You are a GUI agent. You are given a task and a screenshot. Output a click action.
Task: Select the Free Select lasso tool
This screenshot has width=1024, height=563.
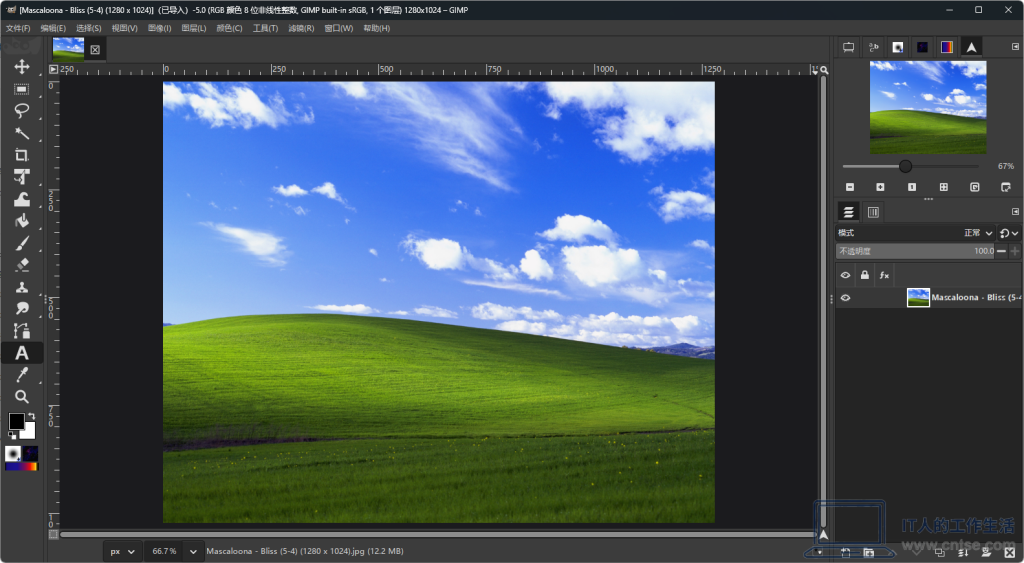click(x=22, y=110)
